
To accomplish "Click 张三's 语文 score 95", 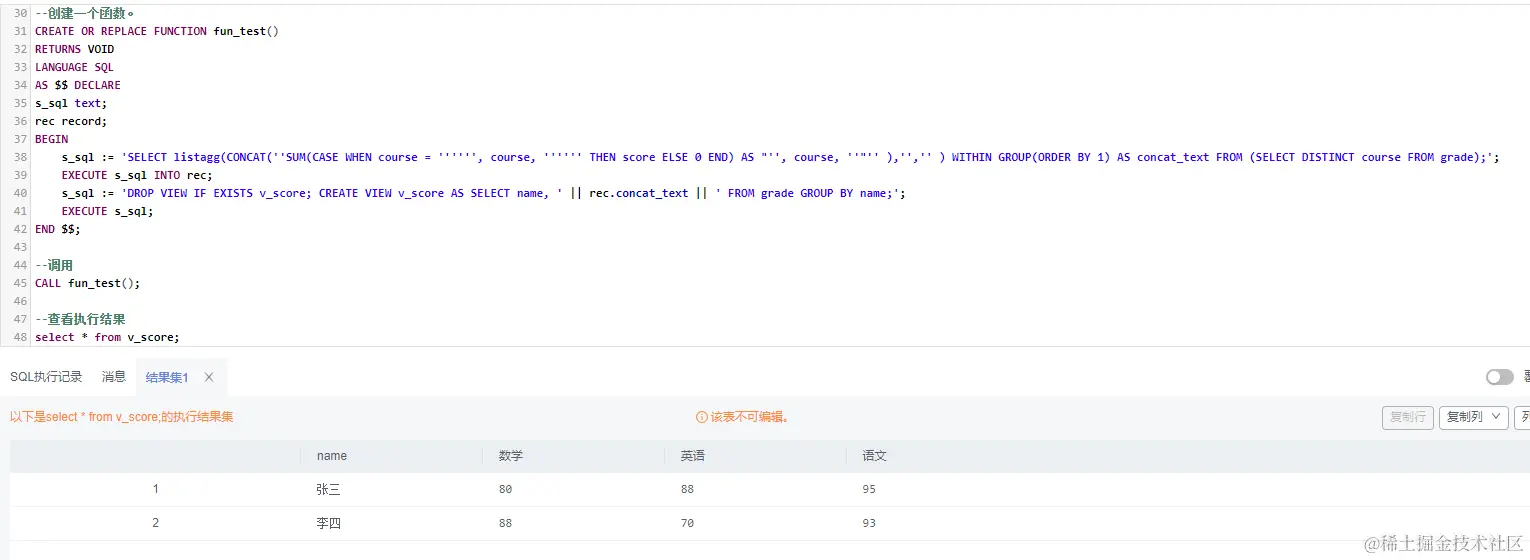I will tap(869, 490).
